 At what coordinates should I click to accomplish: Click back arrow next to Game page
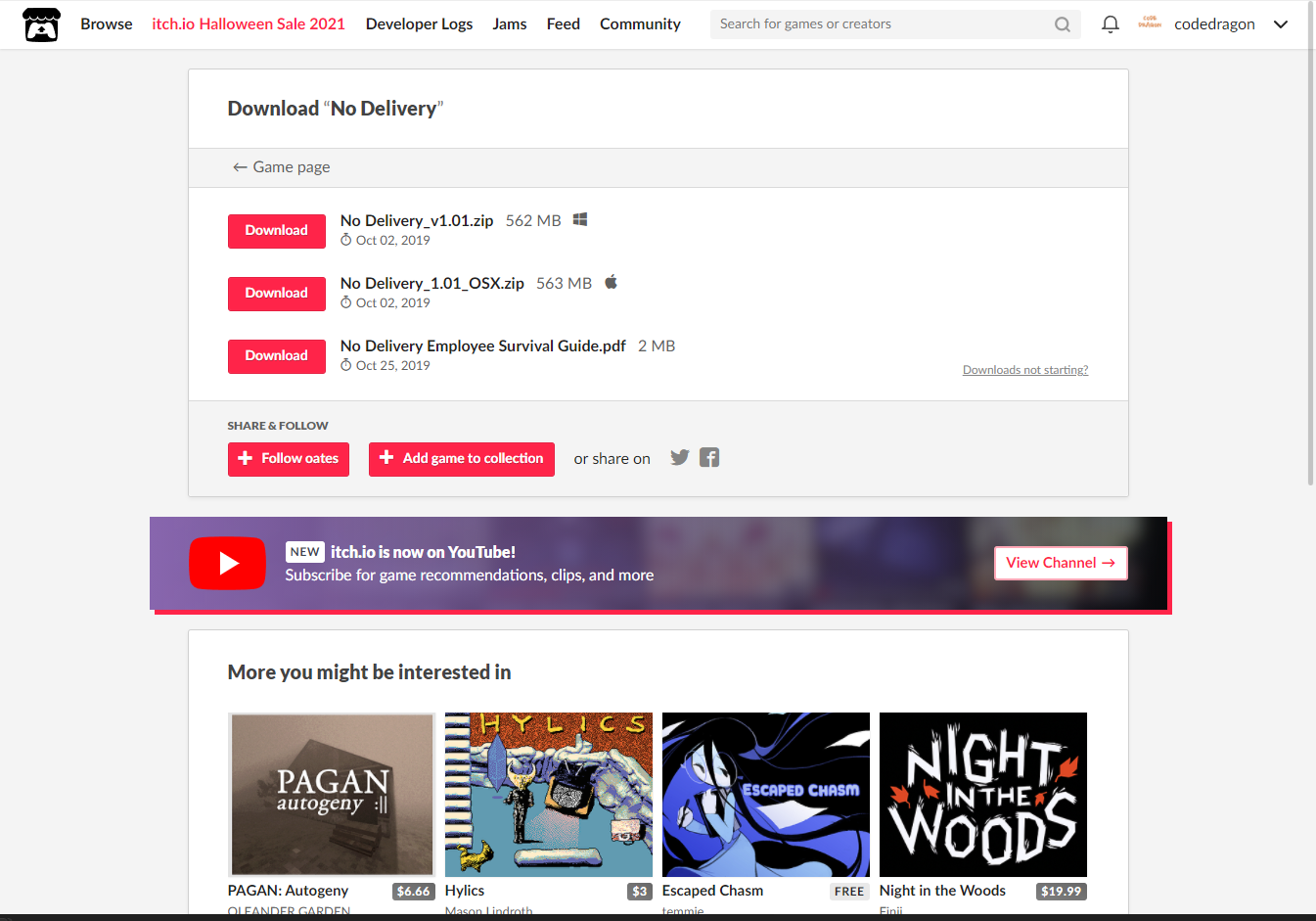240,167
